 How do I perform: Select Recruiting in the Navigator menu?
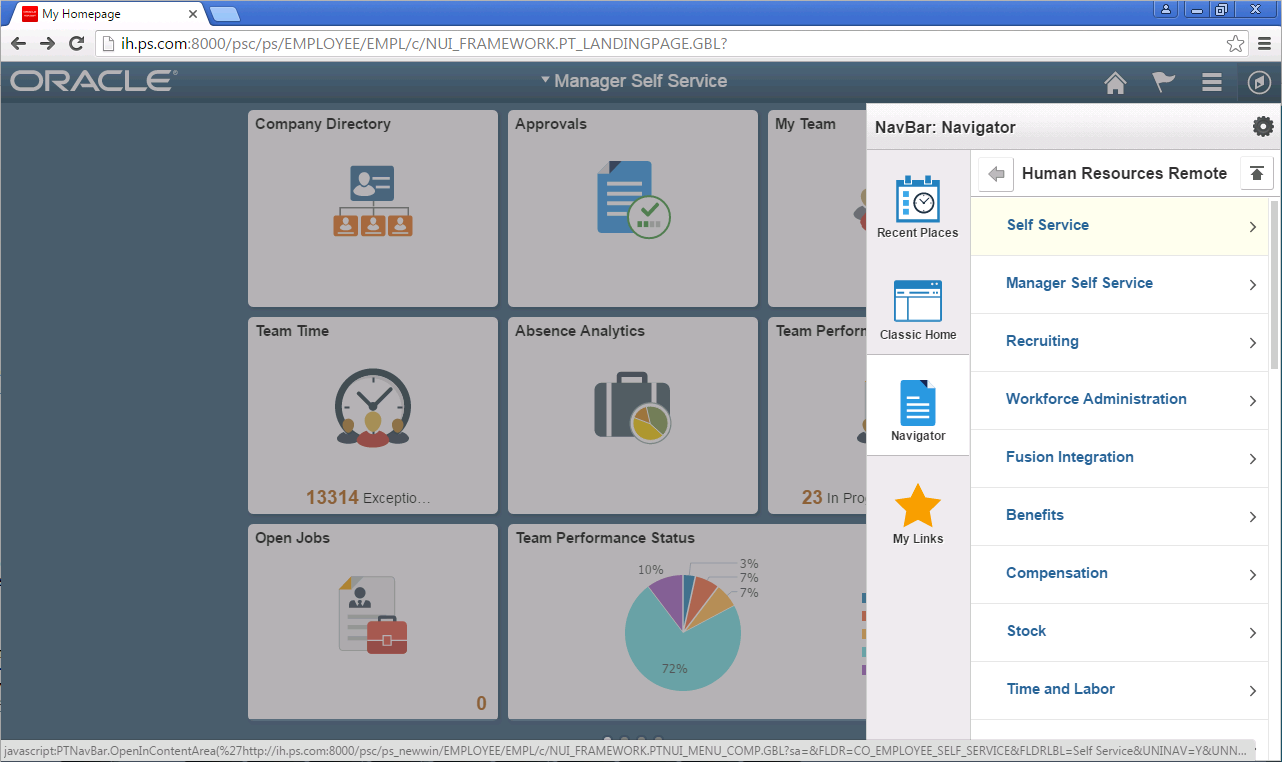1042,341
